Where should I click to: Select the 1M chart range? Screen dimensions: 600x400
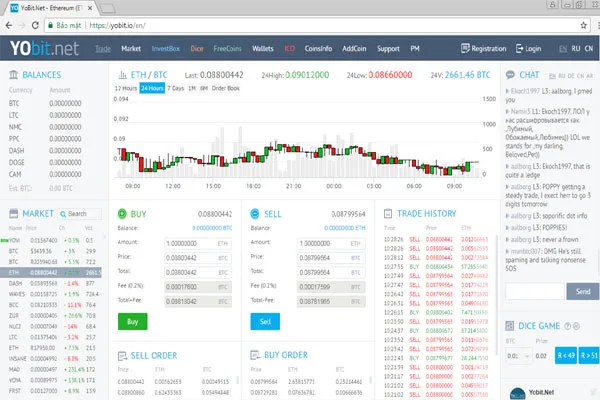[x=192, y=88]
